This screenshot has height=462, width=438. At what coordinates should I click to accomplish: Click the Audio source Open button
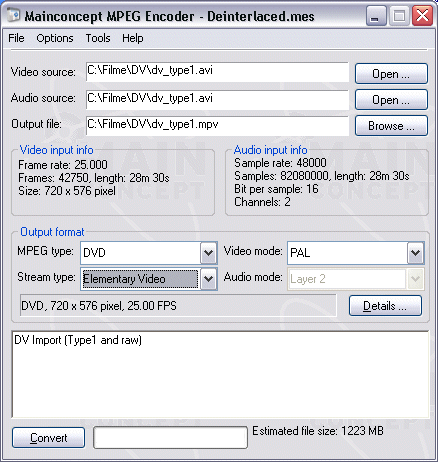391,100
